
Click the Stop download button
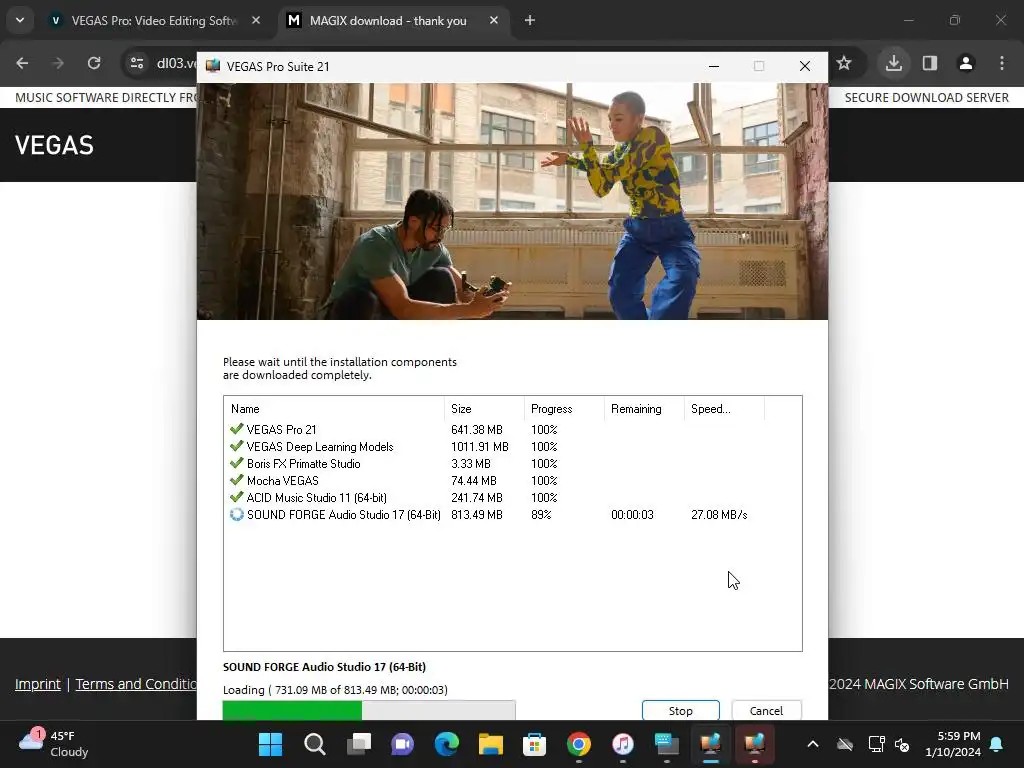point(680,711)
